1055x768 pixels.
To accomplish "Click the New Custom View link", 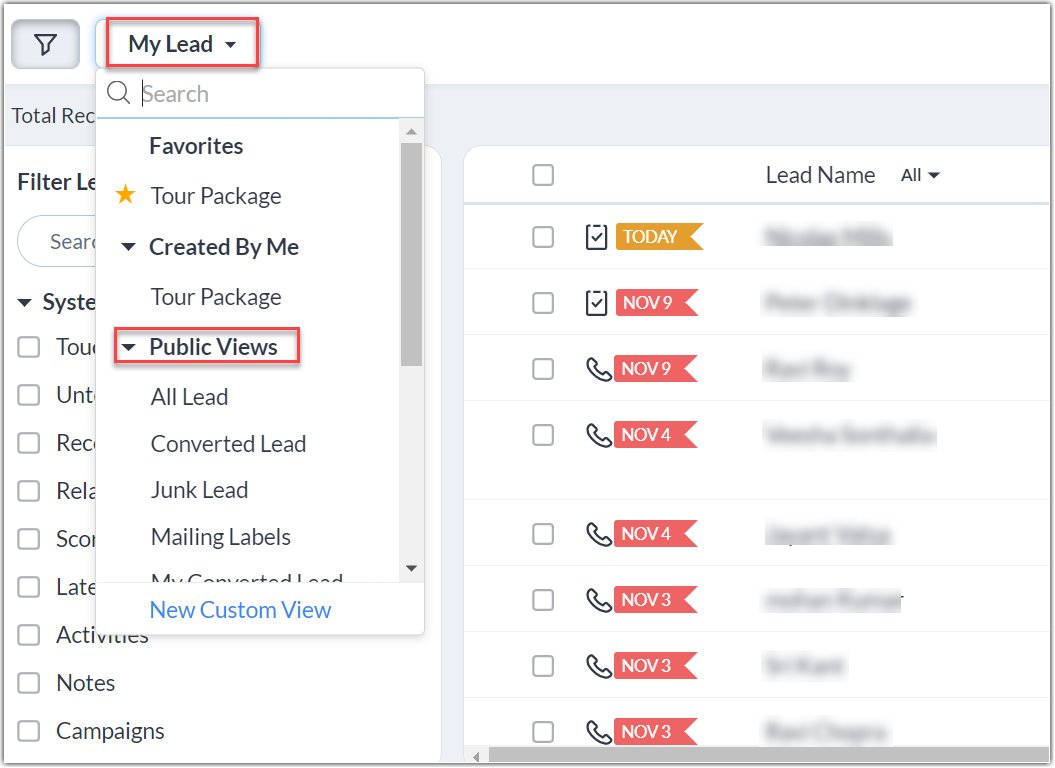I will coord(240,610).
